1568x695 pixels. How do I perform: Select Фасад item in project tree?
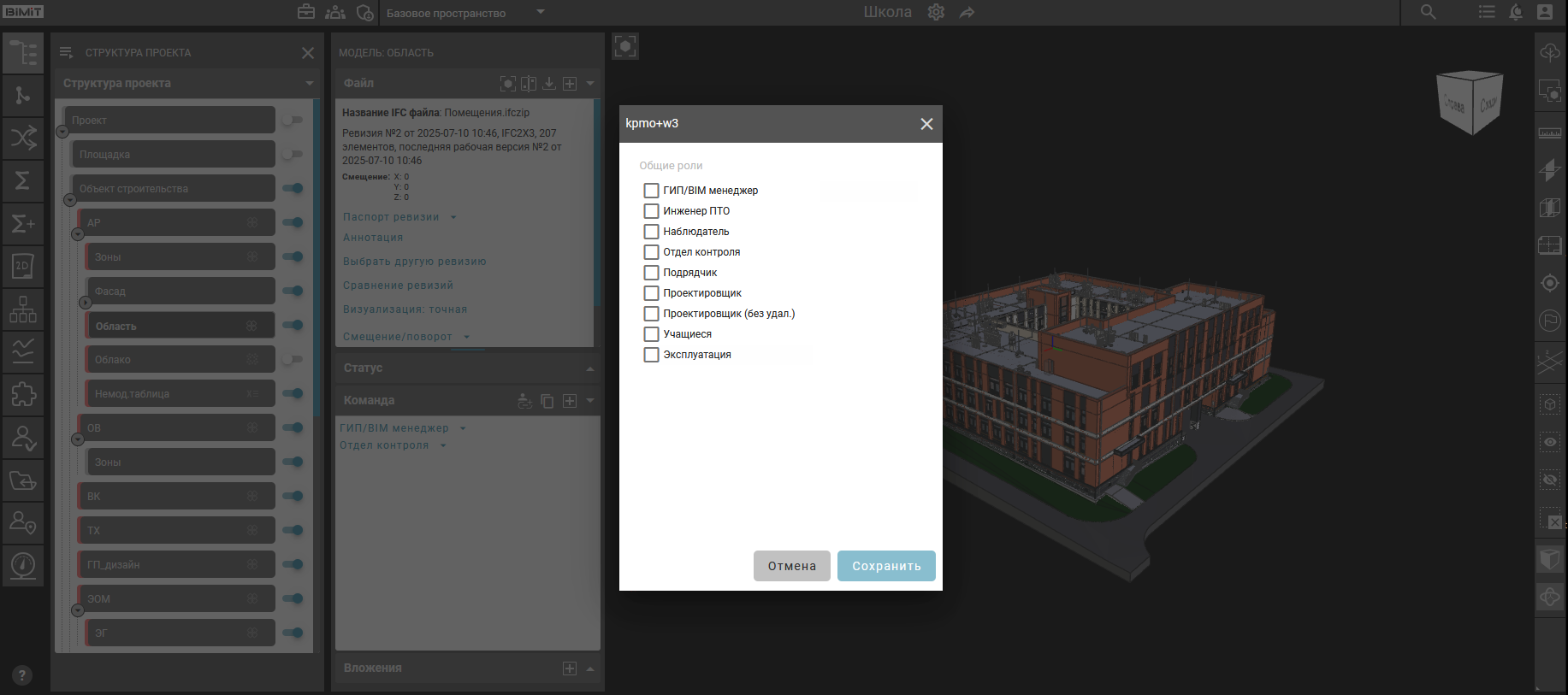[x=180, y=292]
